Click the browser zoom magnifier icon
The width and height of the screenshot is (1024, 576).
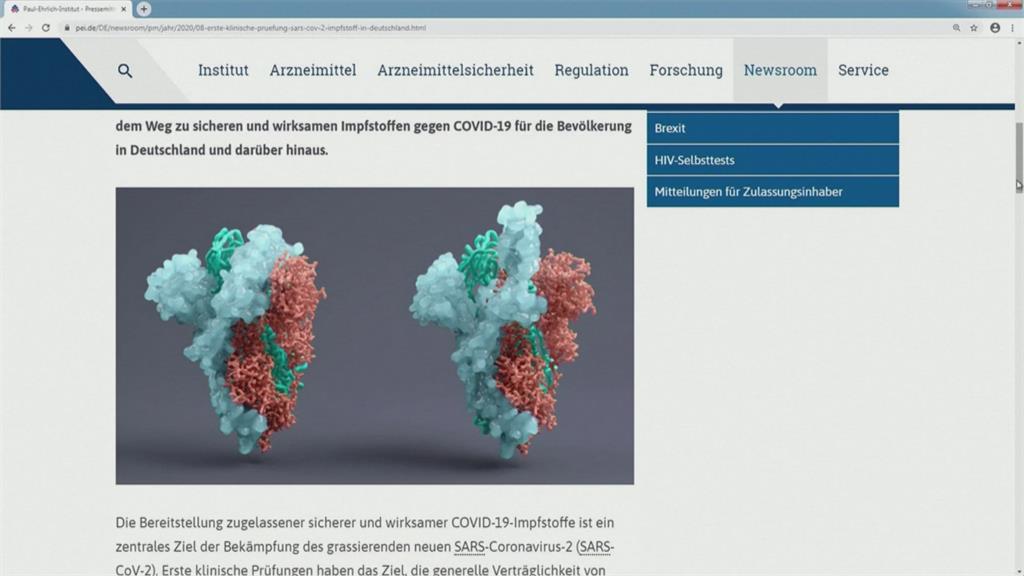[956, 28]
